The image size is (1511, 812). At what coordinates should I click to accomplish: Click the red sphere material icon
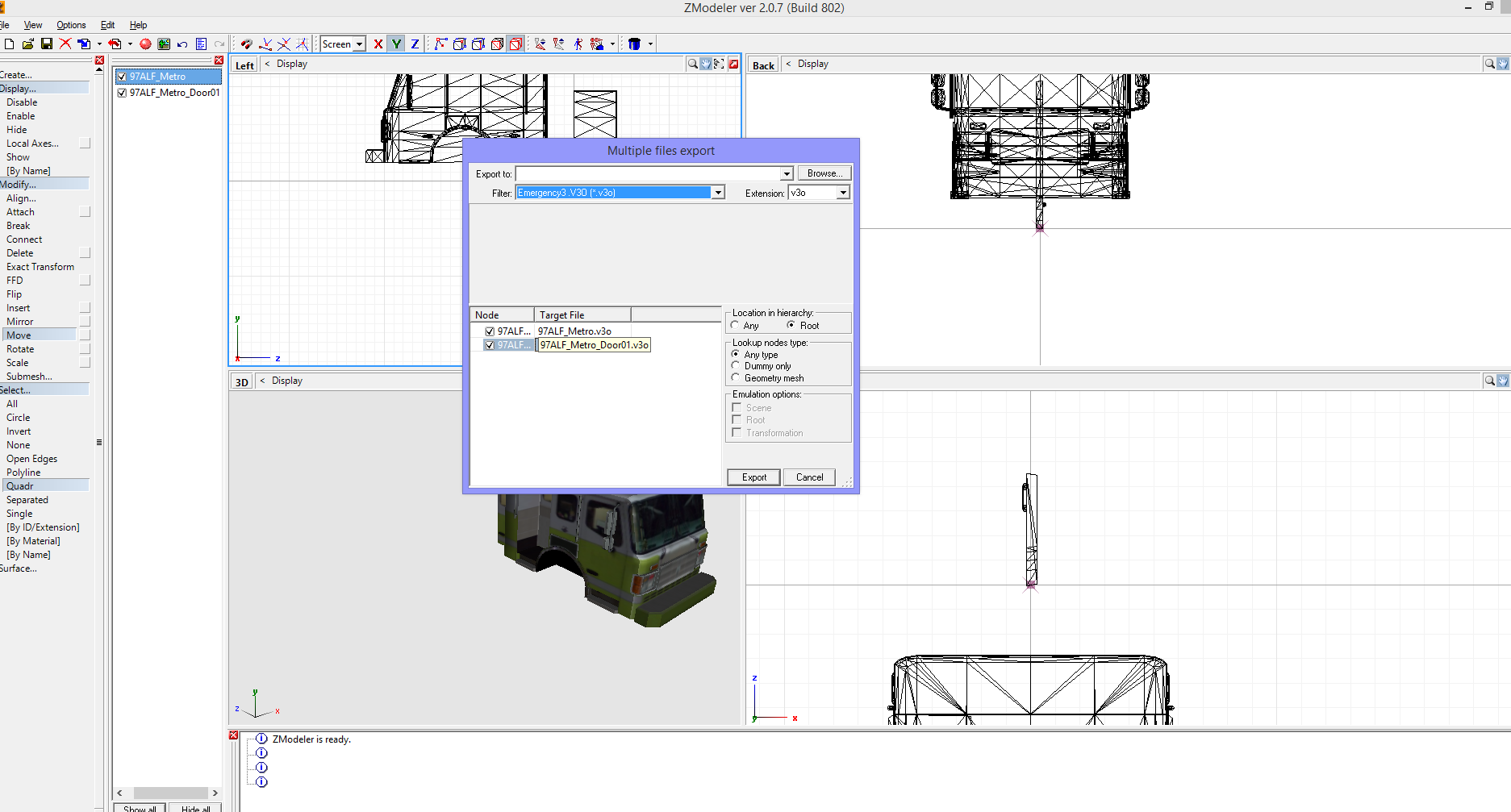pyautogui.click(x=145, y=44)
